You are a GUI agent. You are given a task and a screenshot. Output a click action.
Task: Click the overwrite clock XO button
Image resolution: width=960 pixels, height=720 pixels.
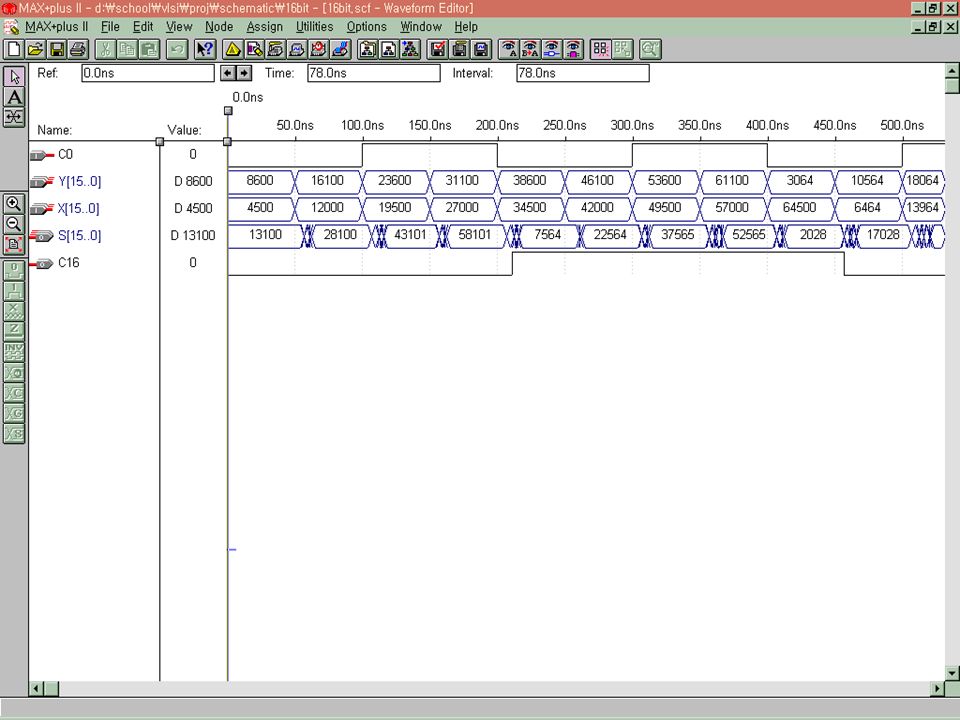pyautogui.click(x=14, y=372)
